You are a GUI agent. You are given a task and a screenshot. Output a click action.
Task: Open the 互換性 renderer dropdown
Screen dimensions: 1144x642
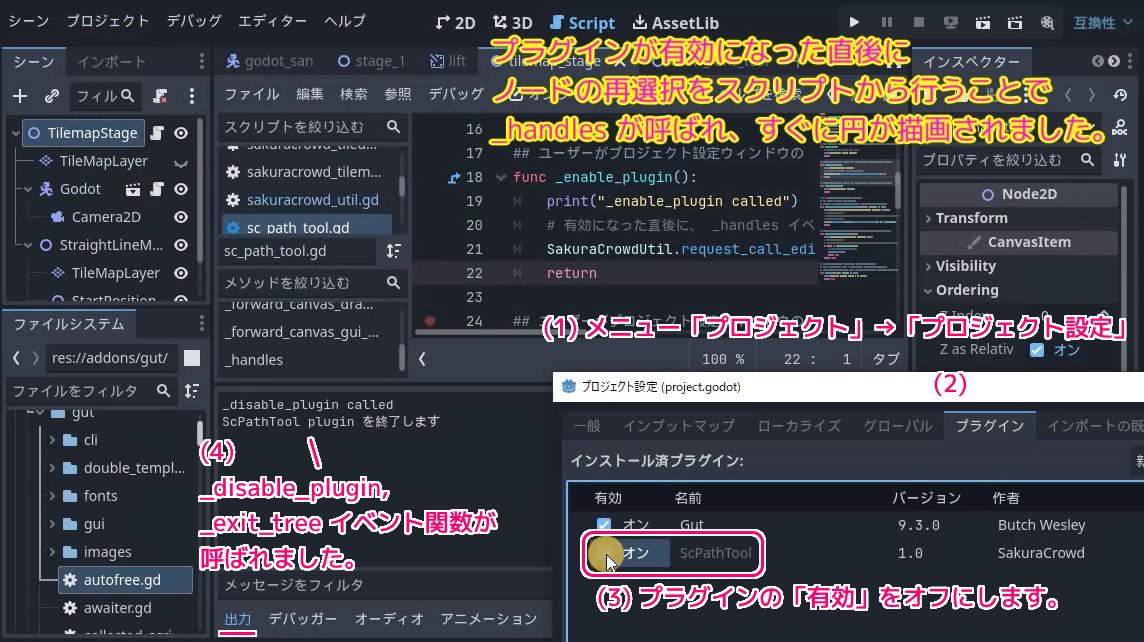[1103, 23]
